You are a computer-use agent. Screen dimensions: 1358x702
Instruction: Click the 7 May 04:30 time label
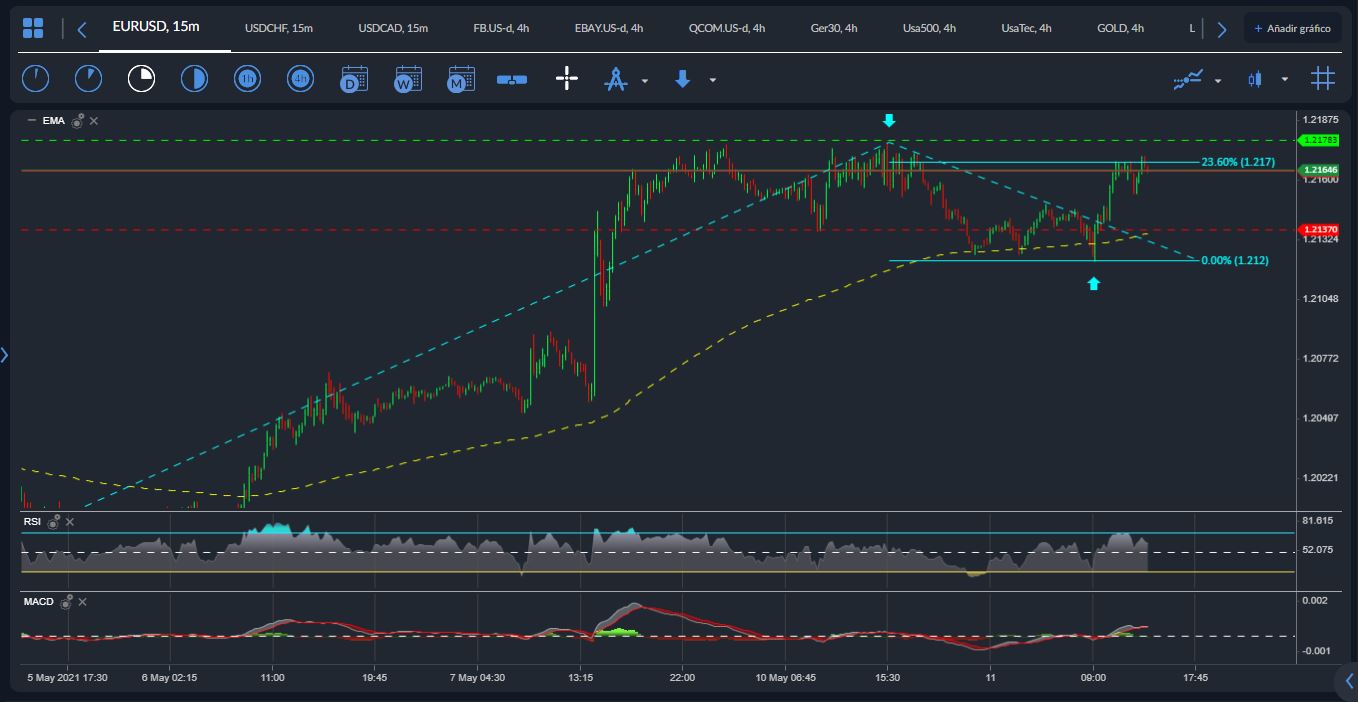click(478, 677)
